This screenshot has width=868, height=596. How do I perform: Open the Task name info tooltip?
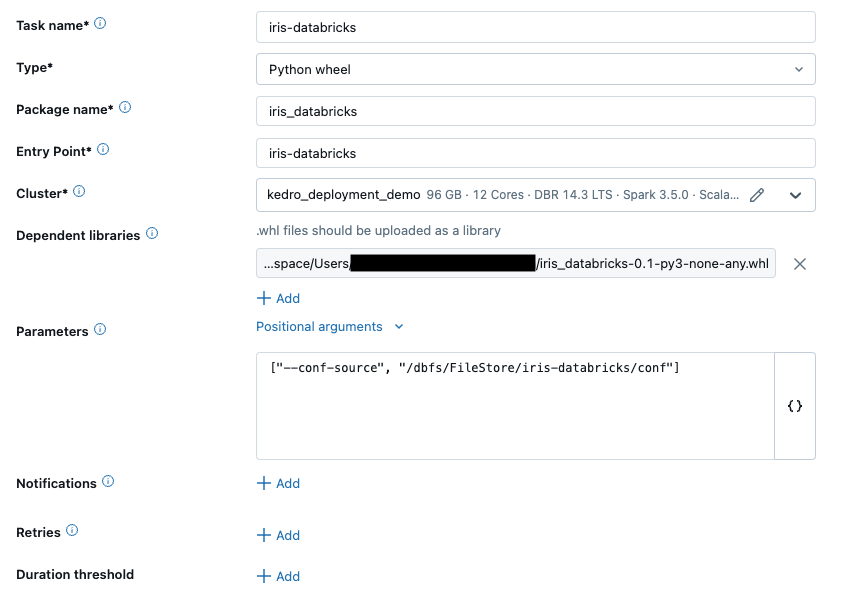point(100,24)
